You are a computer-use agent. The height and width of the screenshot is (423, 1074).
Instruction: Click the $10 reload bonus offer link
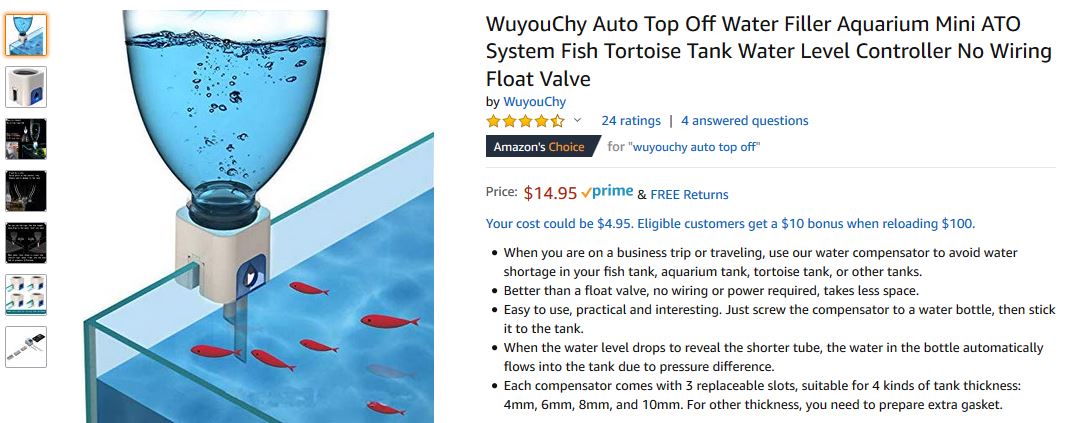729,223
